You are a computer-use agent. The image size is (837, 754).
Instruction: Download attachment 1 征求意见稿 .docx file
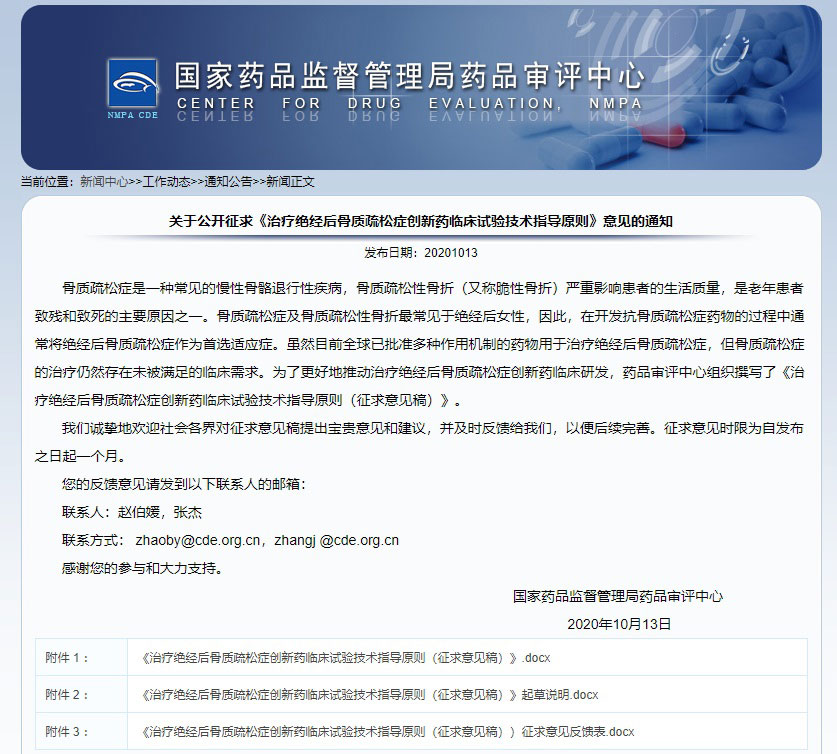coord(346,658)
